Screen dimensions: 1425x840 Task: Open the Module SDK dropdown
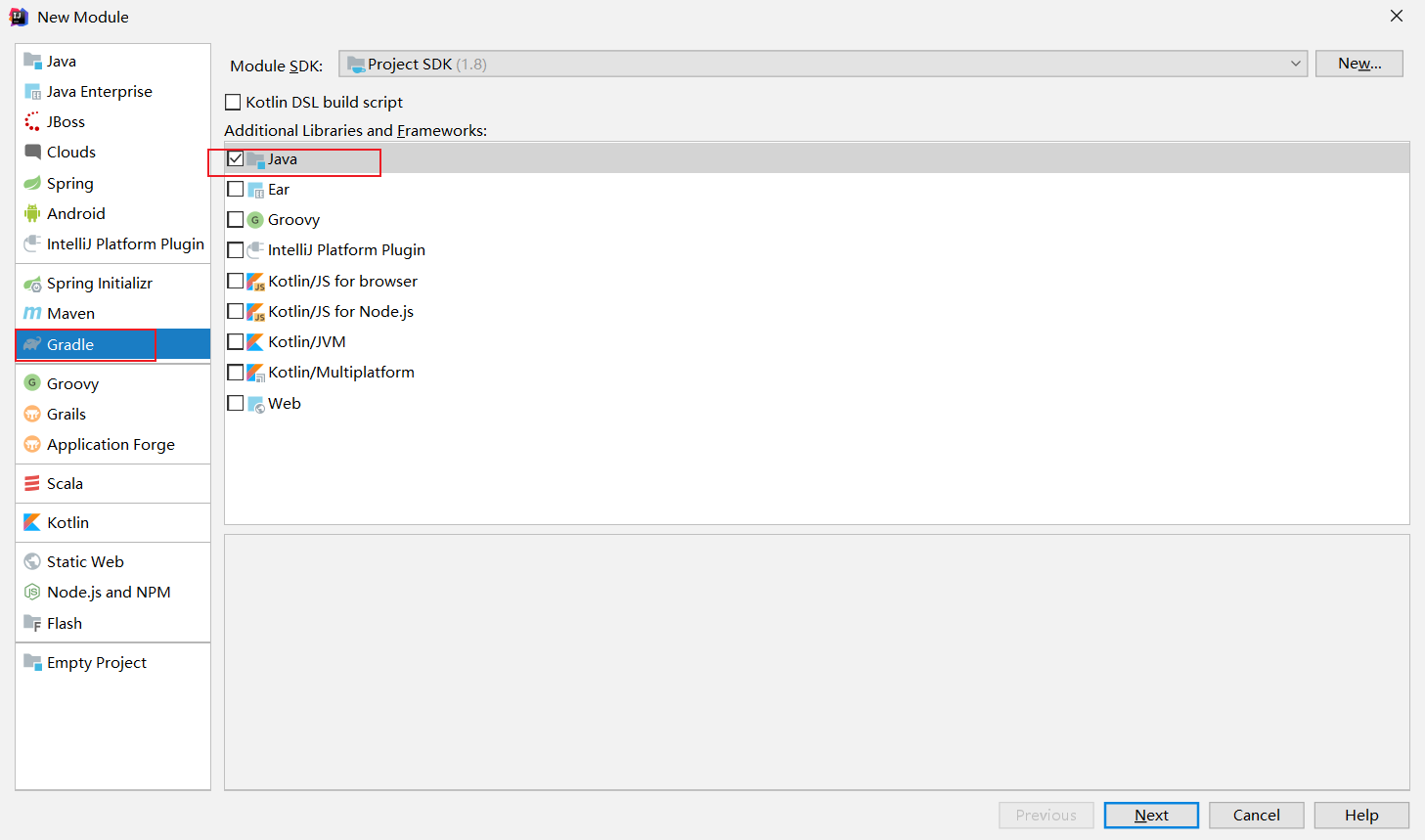[823, 64]
